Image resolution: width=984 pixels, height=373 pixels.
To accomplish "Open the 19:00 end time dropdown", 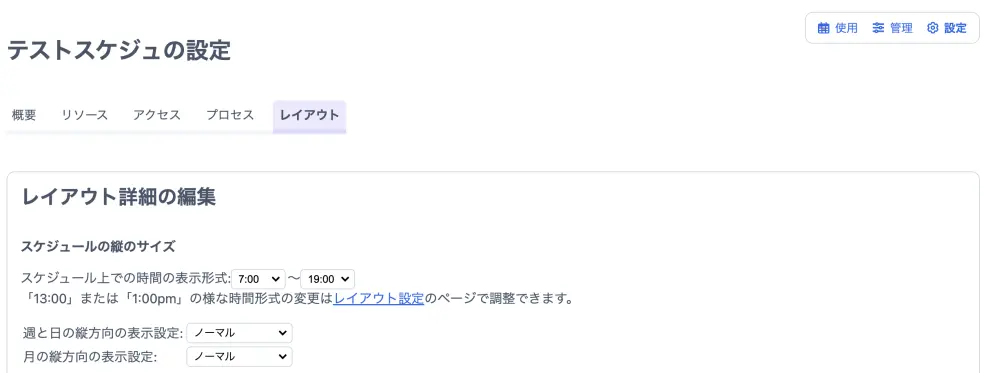I will 328,279.
